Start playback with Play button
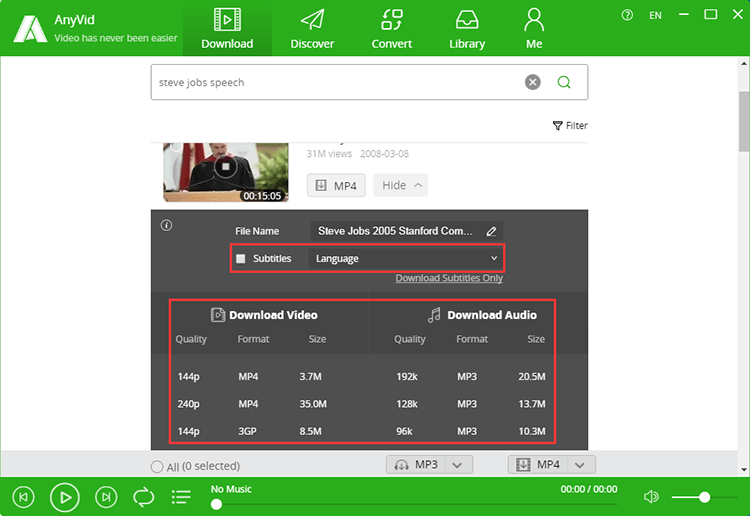This screenshot has width=750, height=516. pyautogui.click(x=65, y=497)
